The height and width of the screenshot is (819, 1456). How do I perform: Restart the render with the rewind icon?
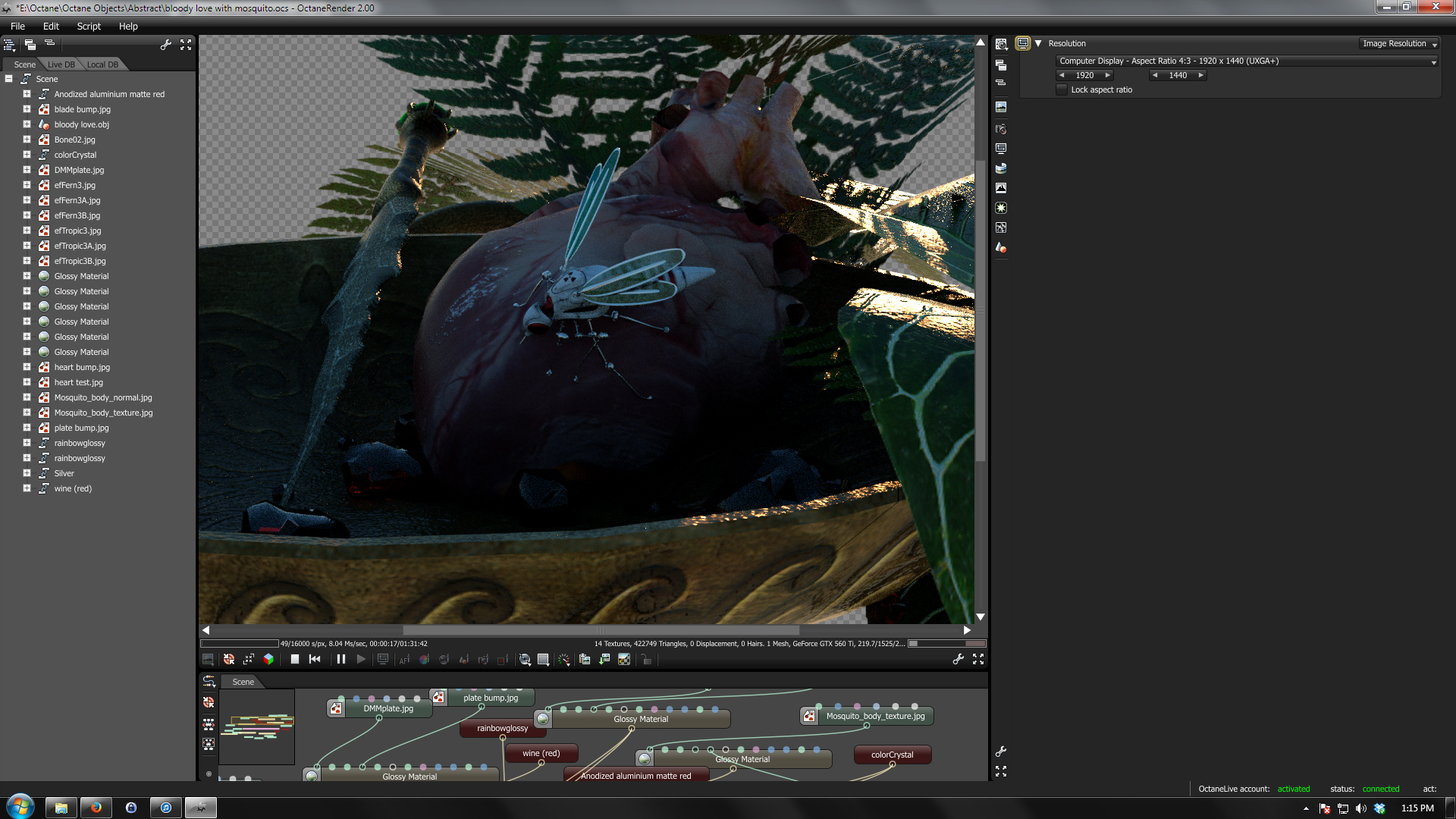click(x=315, y=660)
